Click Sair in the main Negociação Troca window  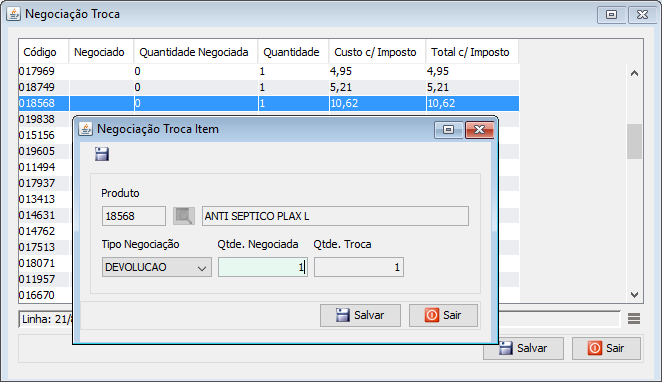point(606,348)
